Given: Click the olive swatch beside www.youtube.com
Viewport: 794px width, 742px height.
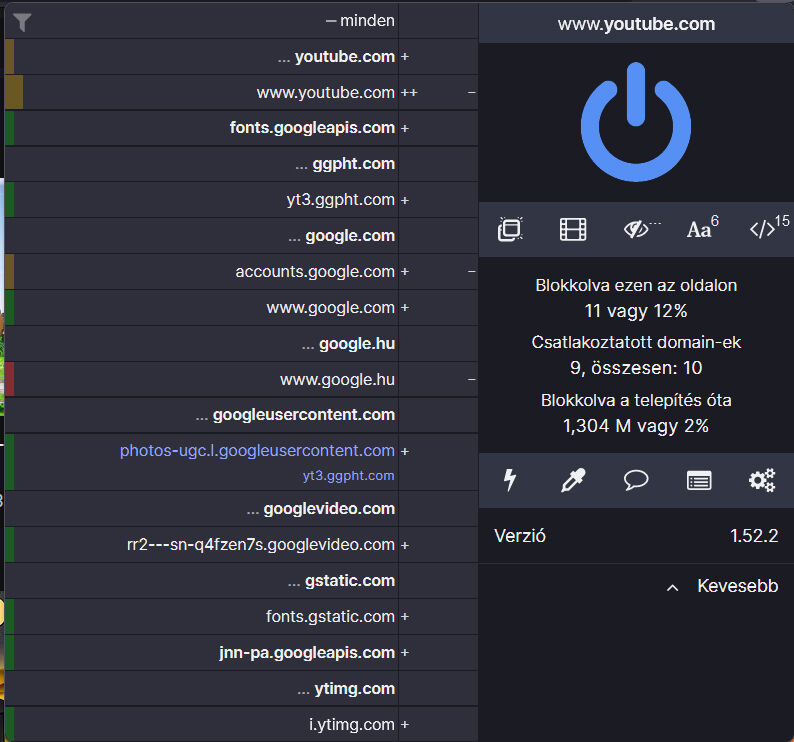Looking at the screenshot, I should (14, 93).
